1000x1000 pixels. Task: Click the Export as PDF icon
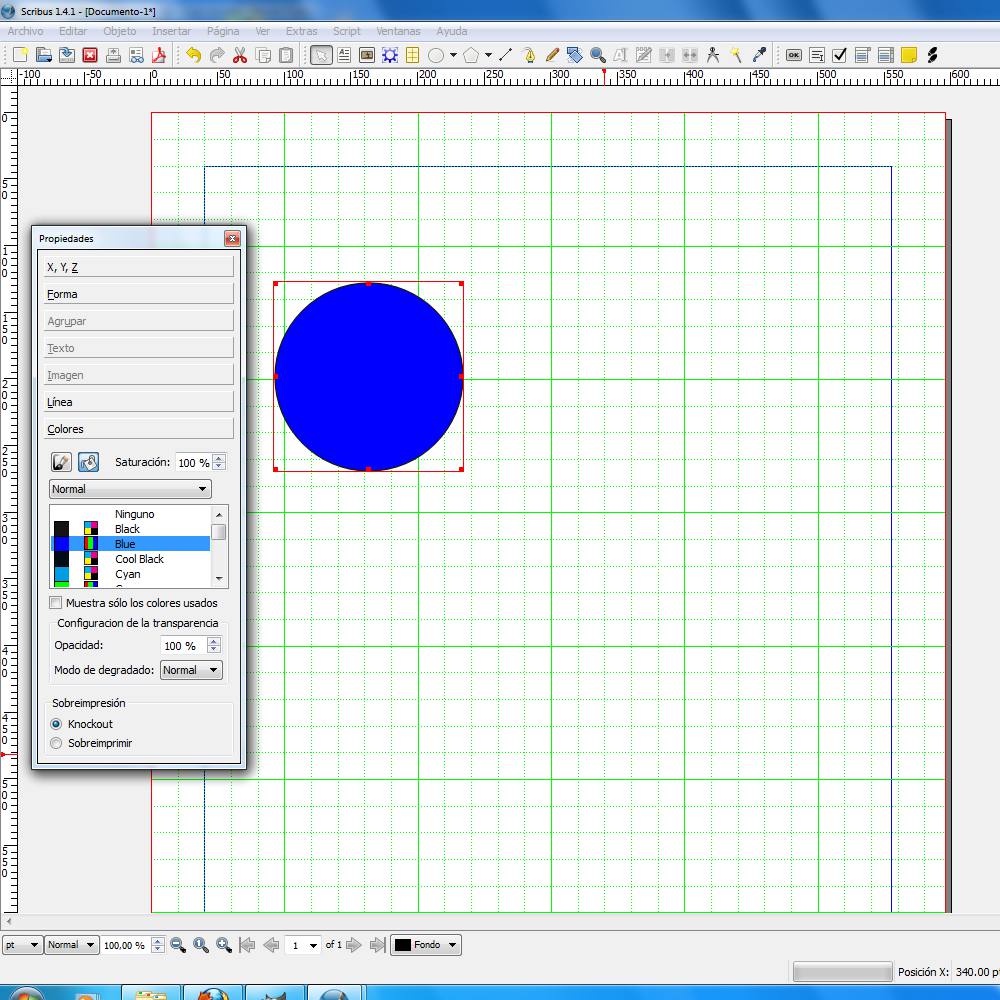click(x=158, y=55)
